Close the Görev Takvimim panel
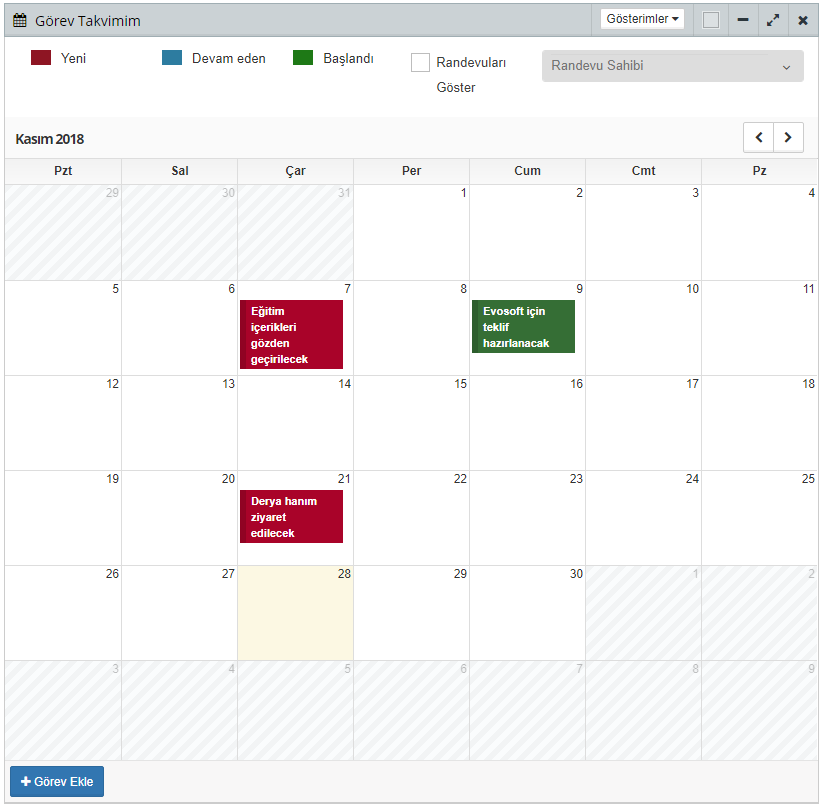Screen dimensions: 823x805 pos(803,20)
